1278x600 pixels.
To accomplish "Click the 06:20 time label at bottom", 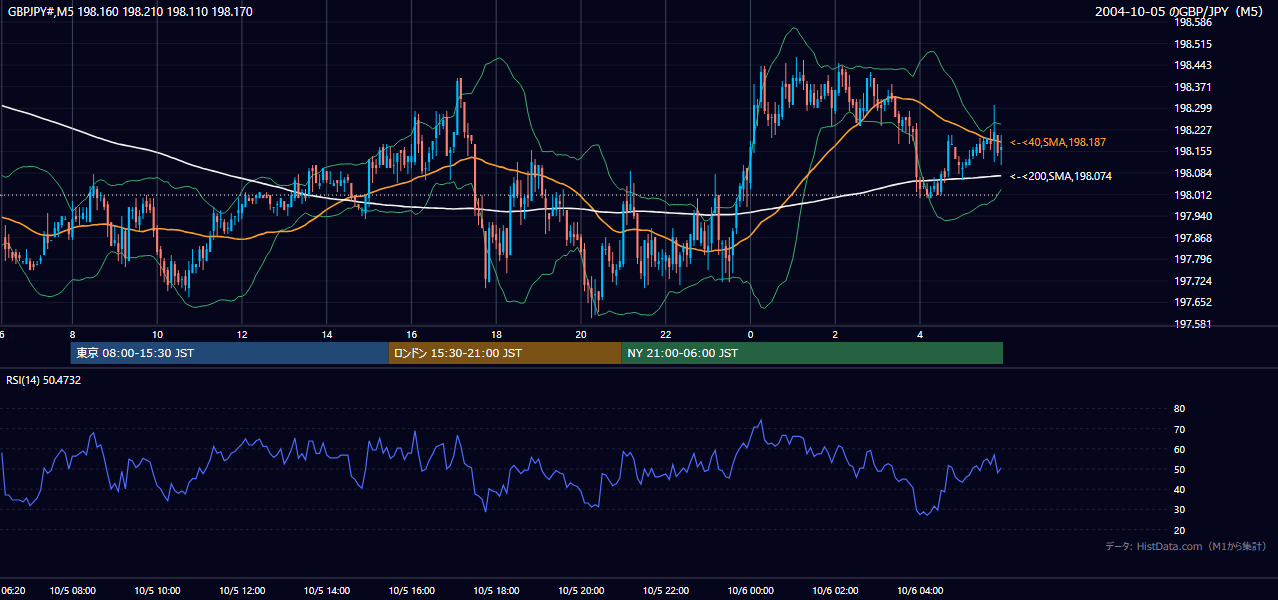I will (12, 591).
